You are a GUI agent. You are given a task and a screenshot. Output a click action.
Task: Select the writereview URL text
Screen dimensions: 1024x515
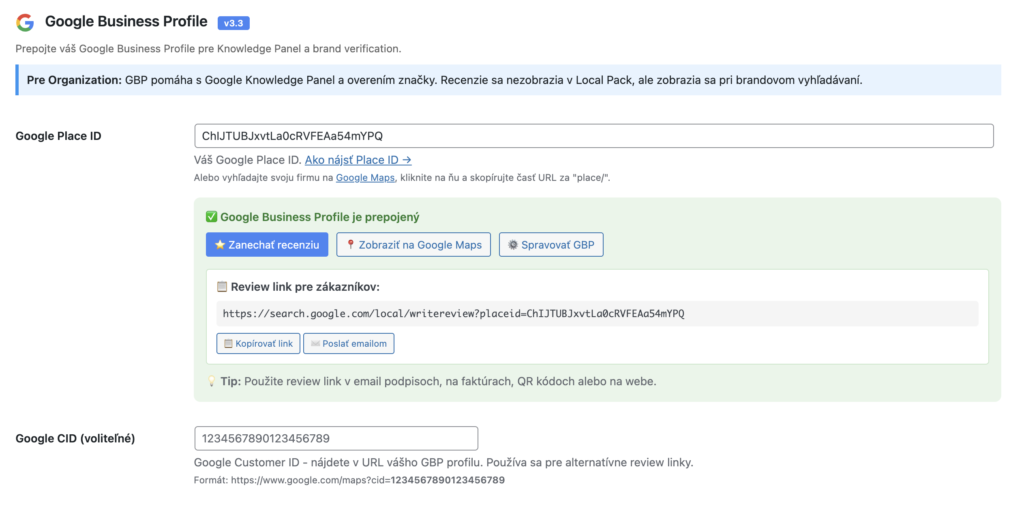pyautogui.click(x=453, y=313)
